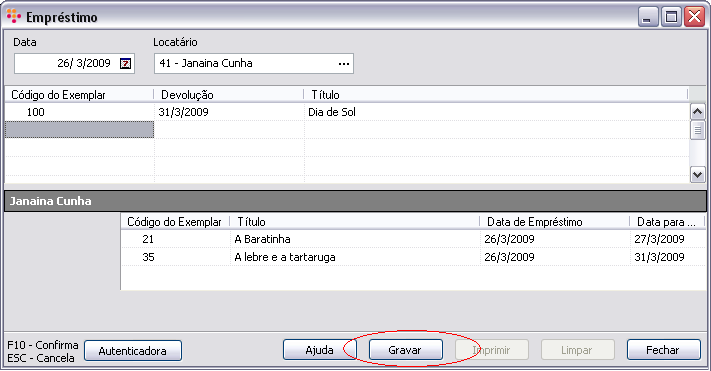Viewport: 711px width, 371px height.
Task: Click the scrollbar thumb in the exemplar grid
Action: pos(697,130)
